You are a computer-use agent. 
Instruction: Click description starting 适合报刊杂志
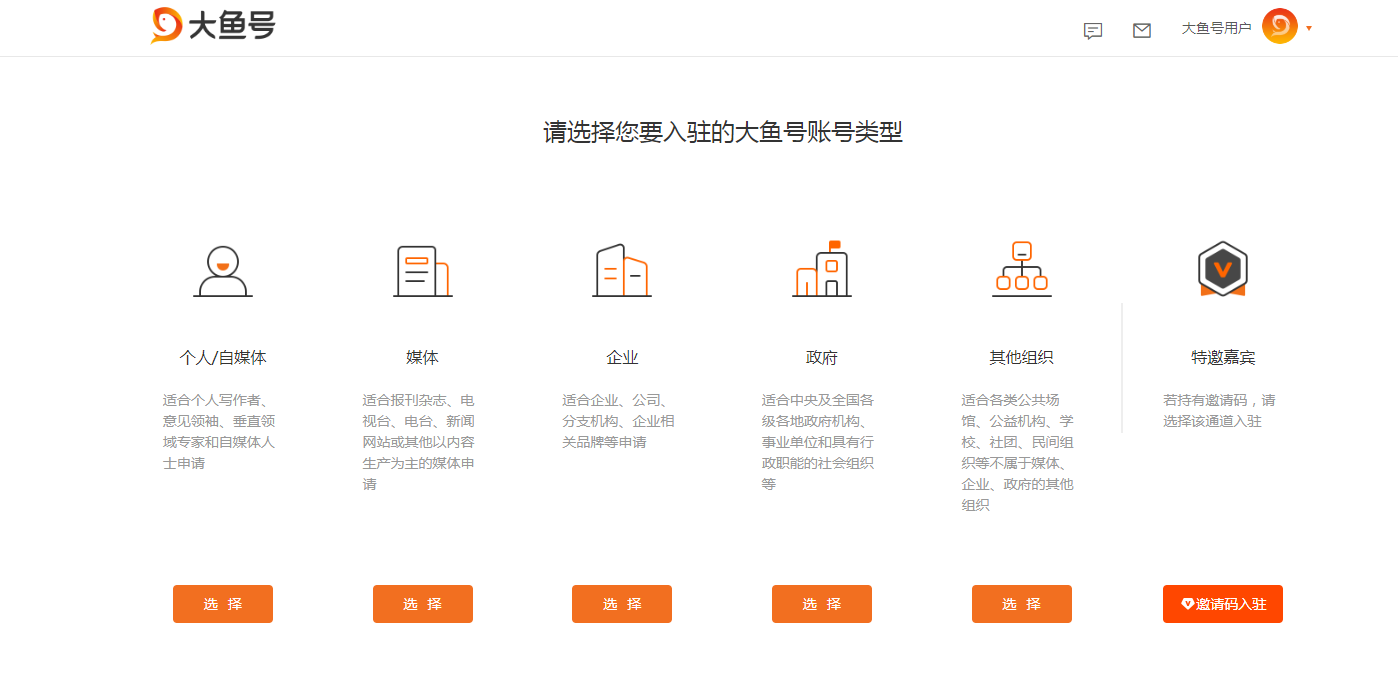click(x=419, y=441)
